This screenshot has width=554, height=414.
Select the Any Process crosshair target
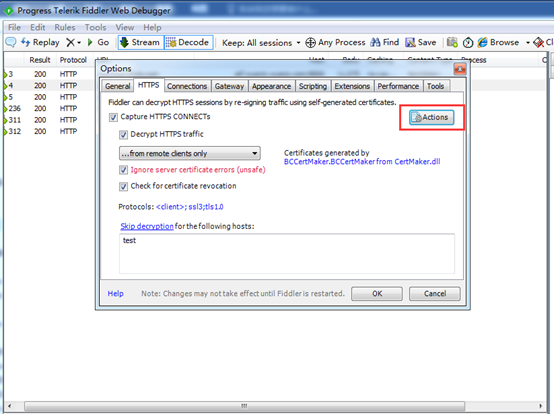335,42
